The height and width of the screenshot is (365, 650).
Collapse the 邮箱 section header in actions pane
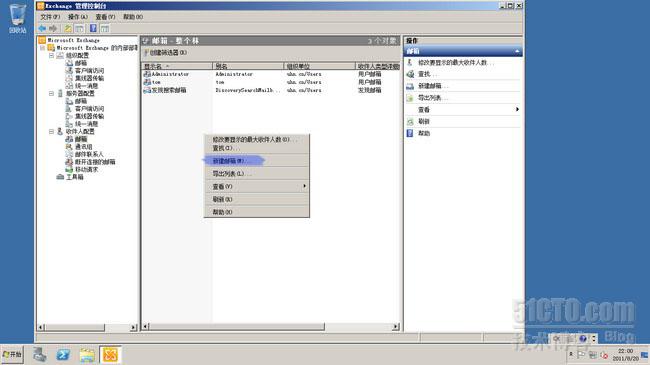[x=463, y=51]
